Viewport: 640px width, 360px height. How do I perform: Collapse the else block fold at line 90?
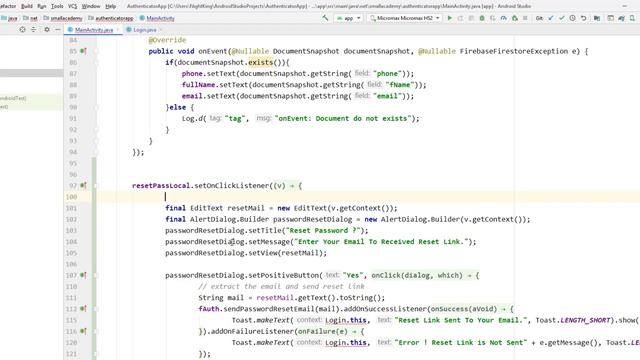point(96,107)
